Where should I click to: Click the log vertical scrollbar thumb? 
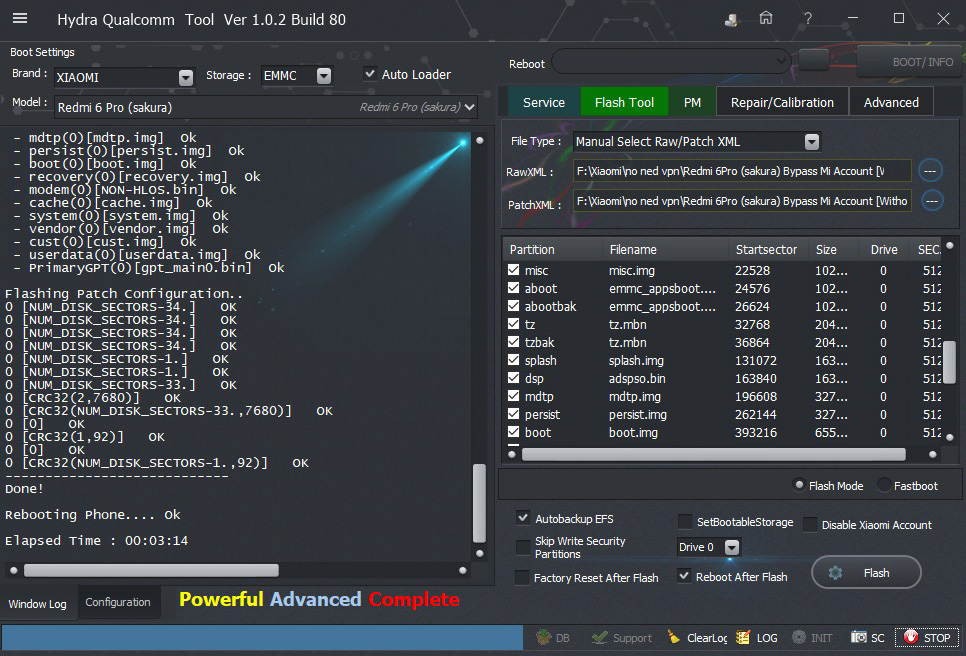click(479, 503)
